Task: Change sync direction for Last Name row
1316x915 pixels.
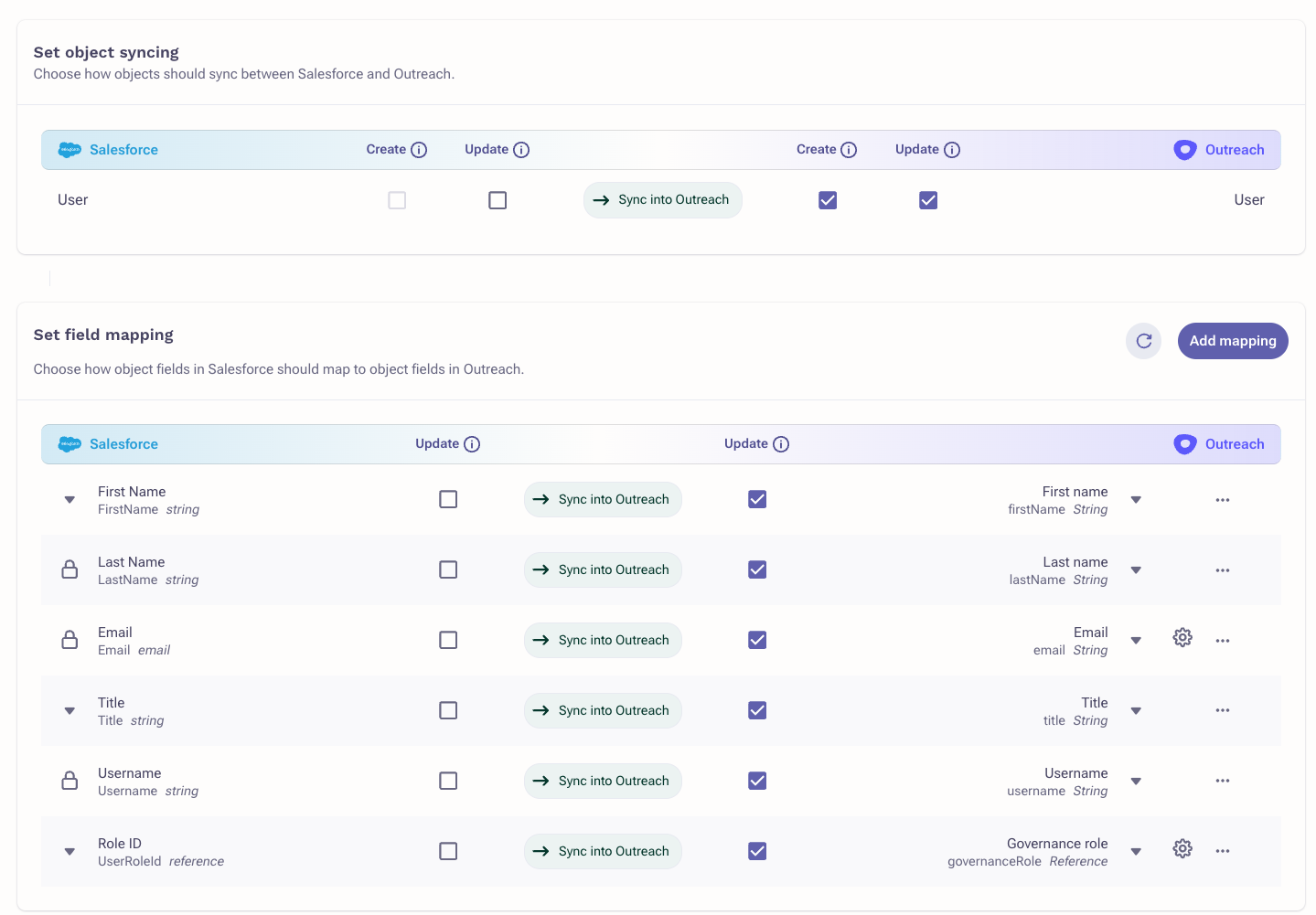Action: (x=603, y=569)
